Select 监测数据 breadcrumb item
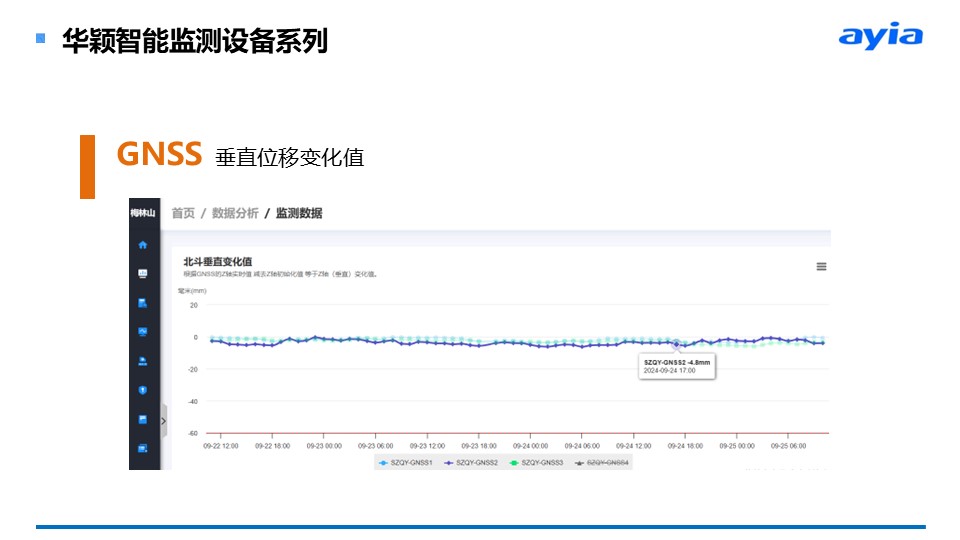This screenshot has width=960, height=540. [299, 213]
